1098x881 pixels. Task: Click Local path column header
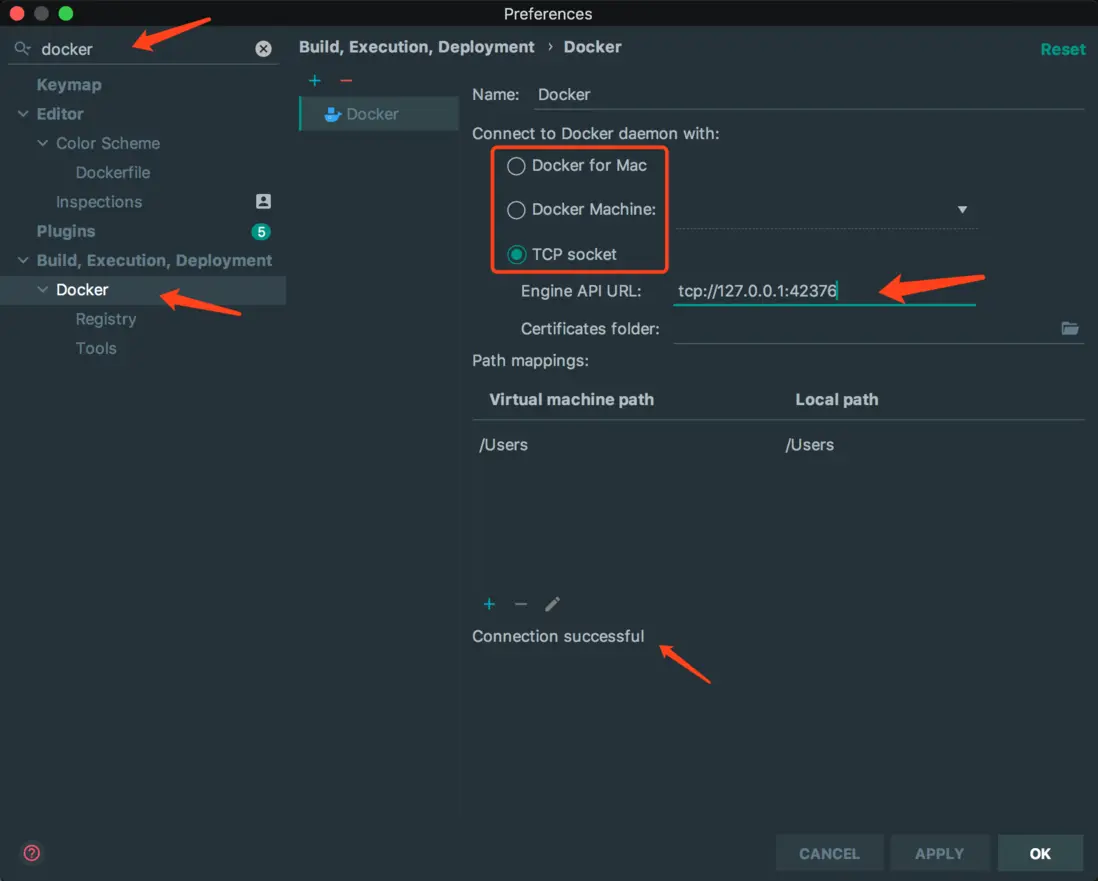click(836, 399)
